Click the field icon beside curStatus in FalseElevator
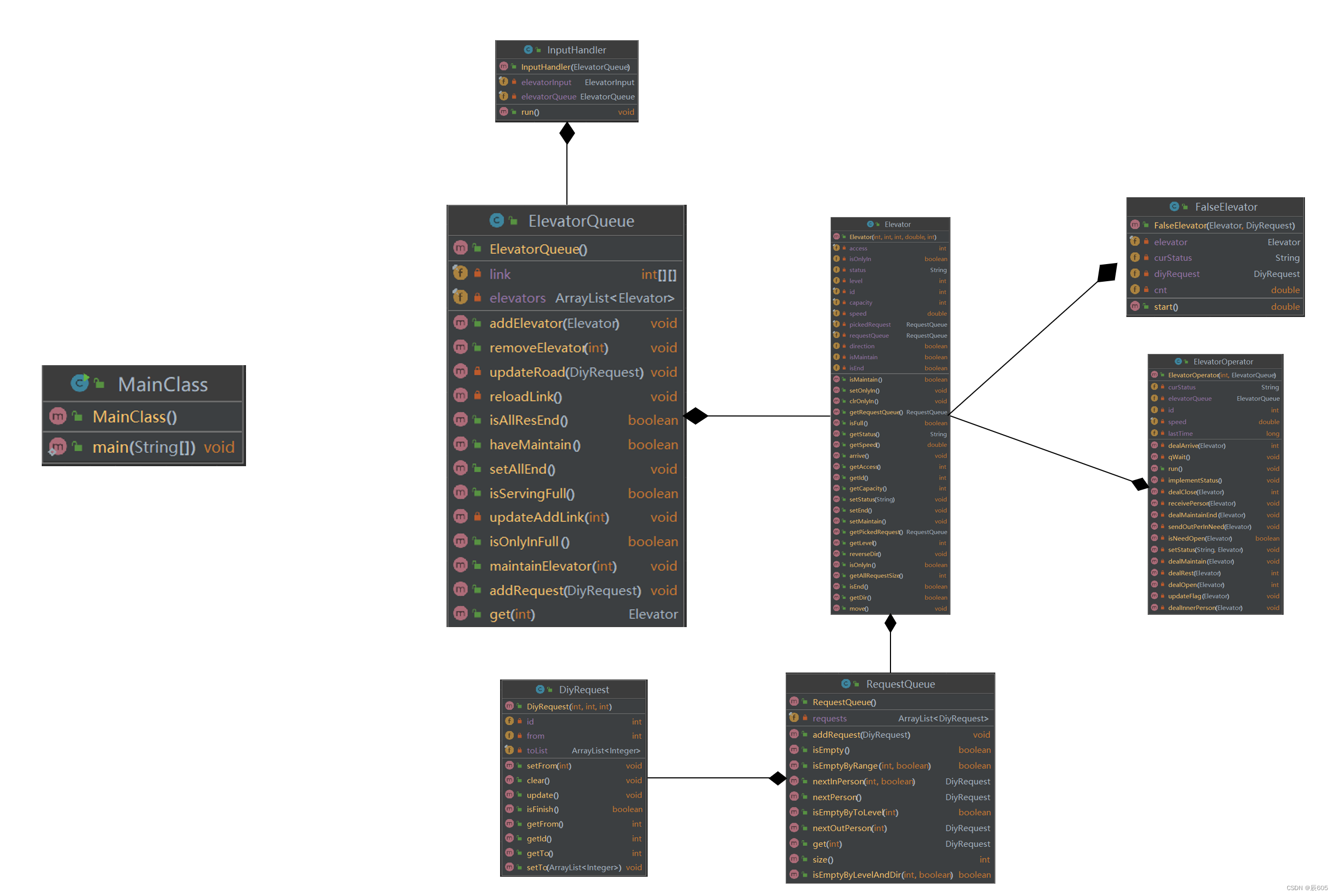The height and width of the screenshot is (896, 1336). pos(1135,258)
